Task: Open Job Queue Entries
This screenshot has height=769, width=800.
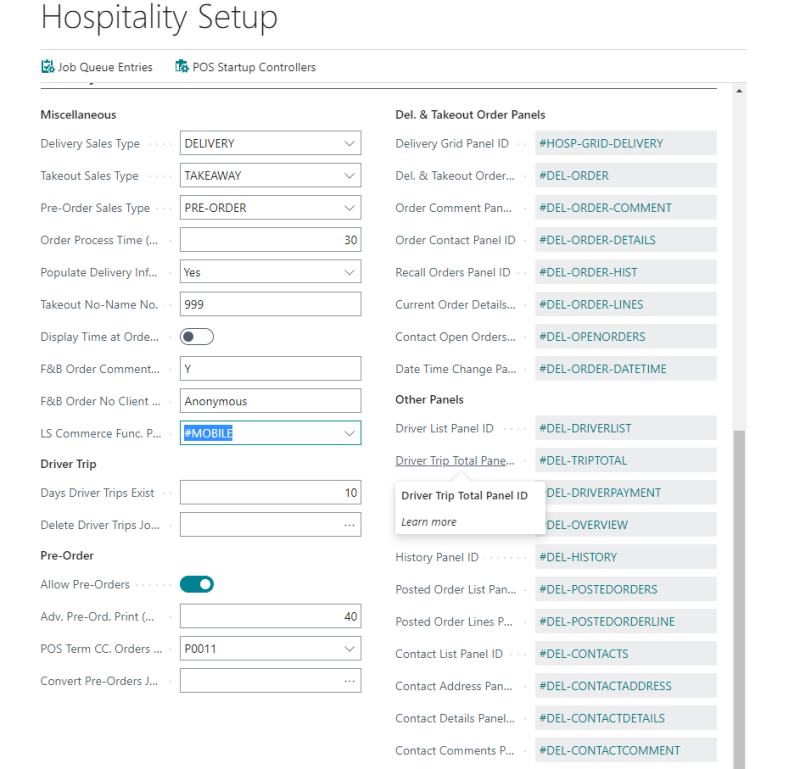Action: click(97, 67)
